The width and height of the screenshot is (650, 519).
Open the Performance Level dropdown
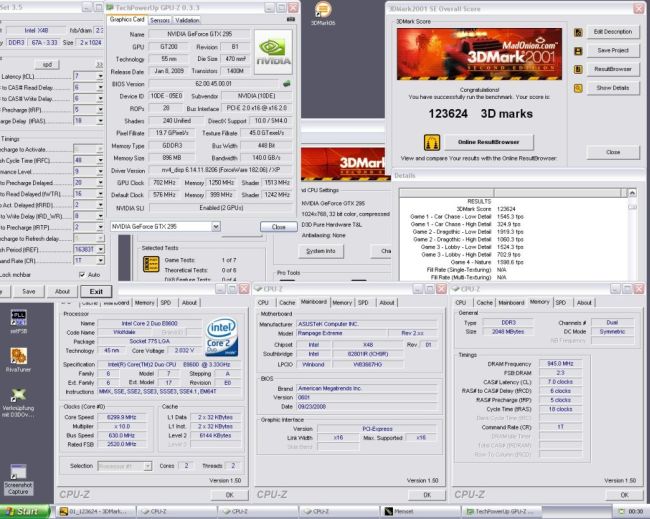coord(100,171)
